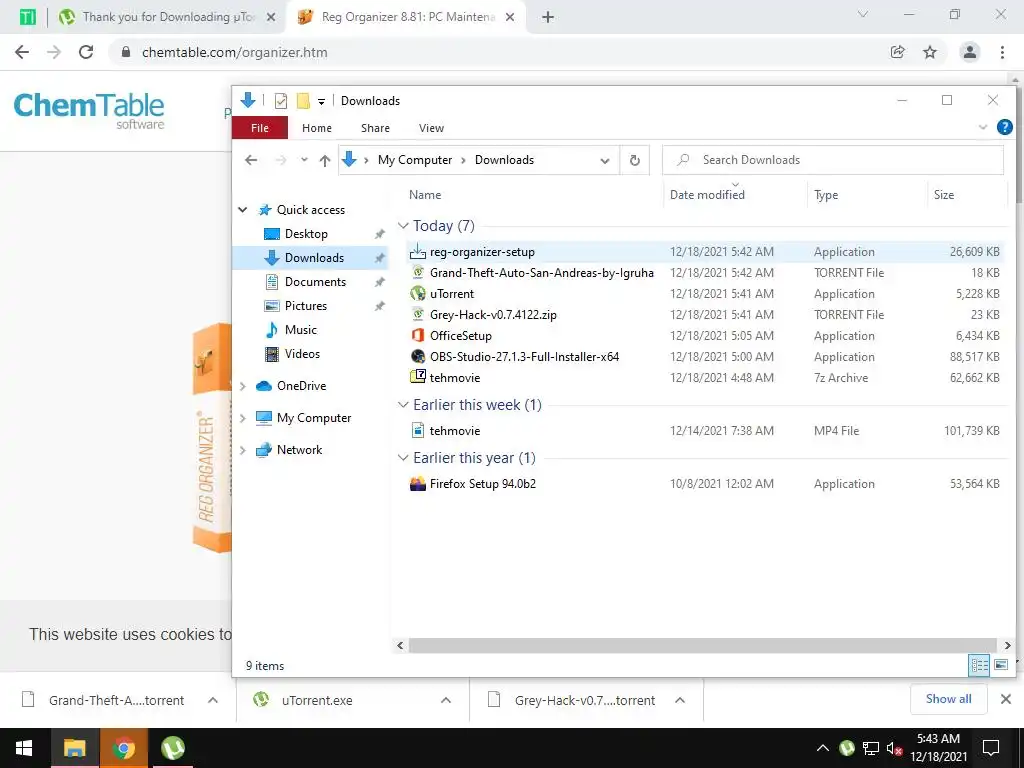The image size is (1024, 768).
Task: Open the Grey-Hack download options arrow
Action: click(x=680, y=700)
